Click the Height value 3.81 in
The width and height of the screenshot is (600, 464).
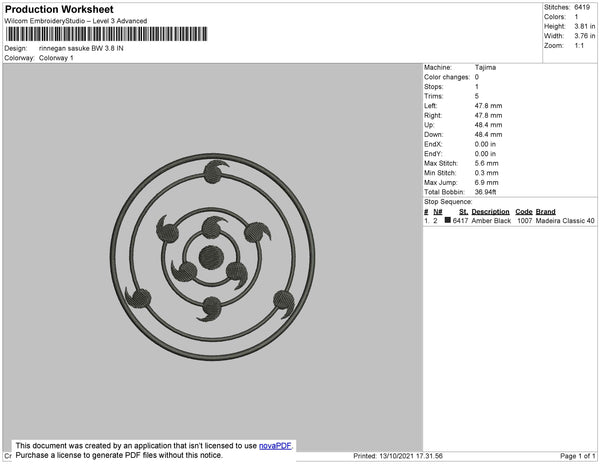pos(584,26)
